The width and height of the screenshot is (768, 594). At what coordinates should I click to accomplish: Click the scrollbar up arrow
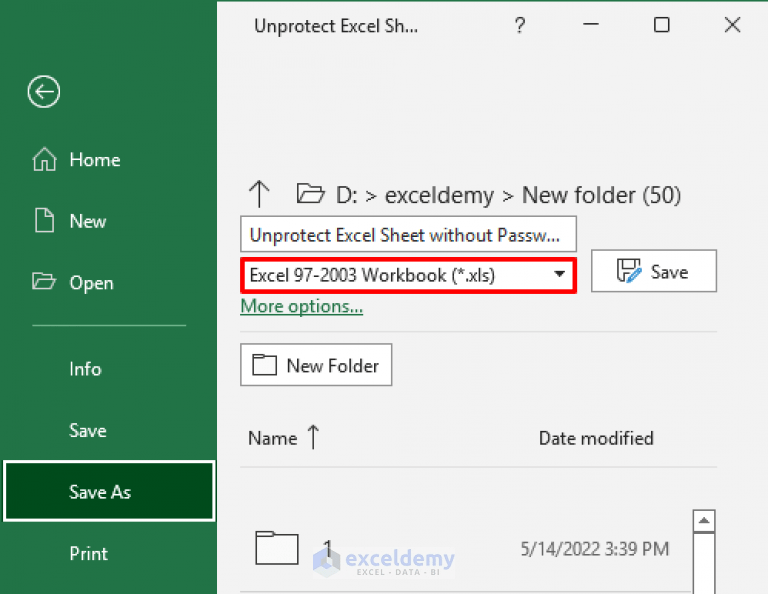click(x=704, y=521)
